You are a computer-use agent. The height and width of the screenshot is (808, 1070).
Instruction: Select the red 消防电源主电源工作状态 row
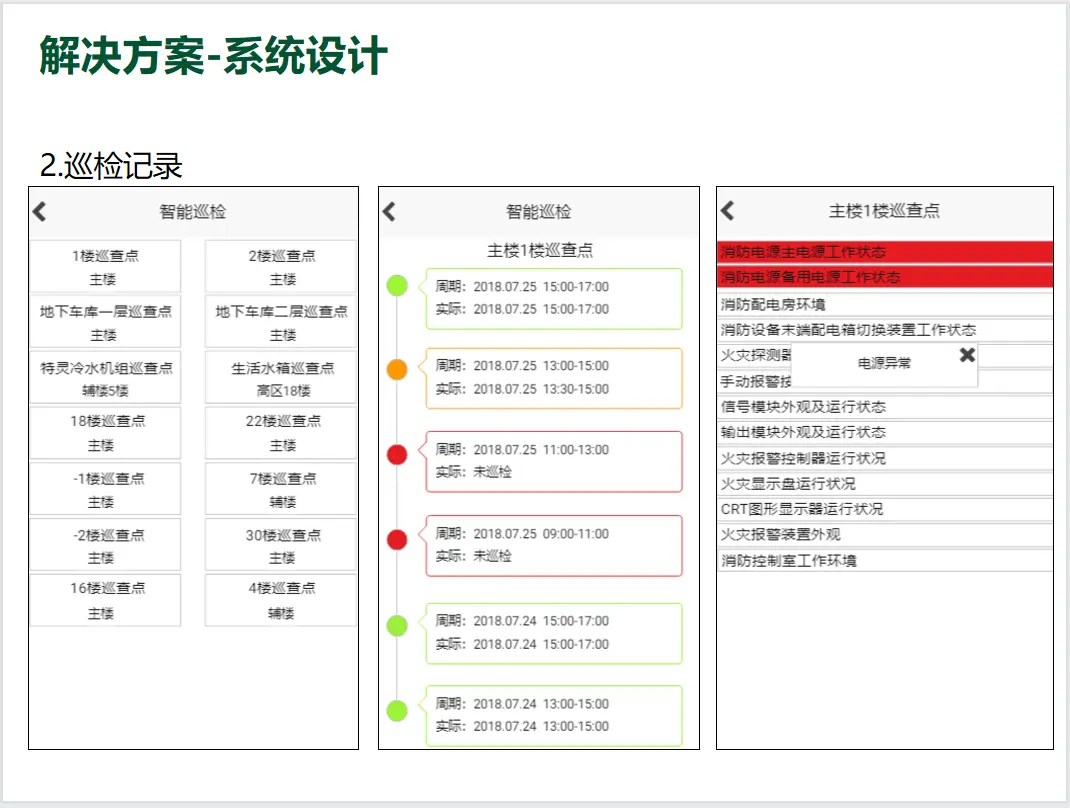point(885,252)
